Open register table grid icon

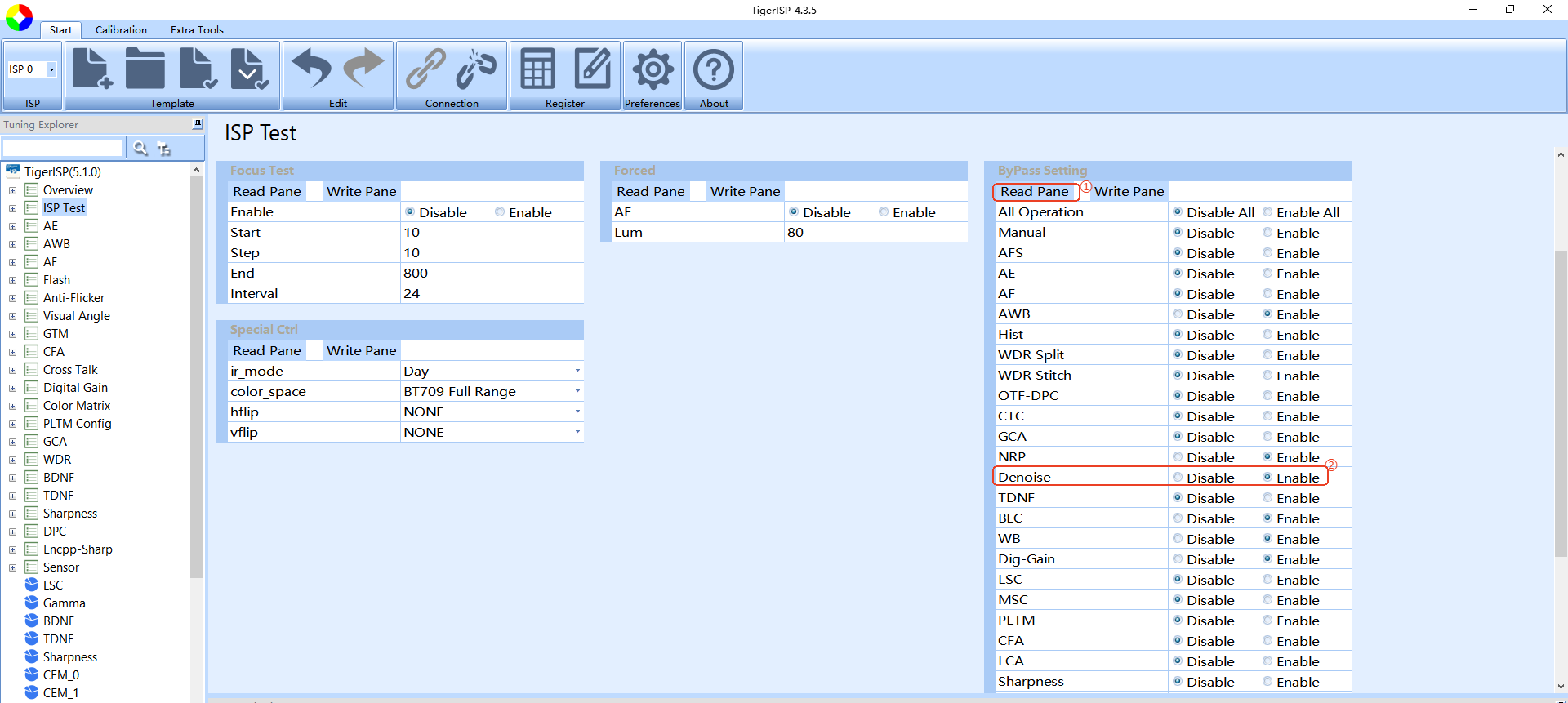tap(537, 69)
